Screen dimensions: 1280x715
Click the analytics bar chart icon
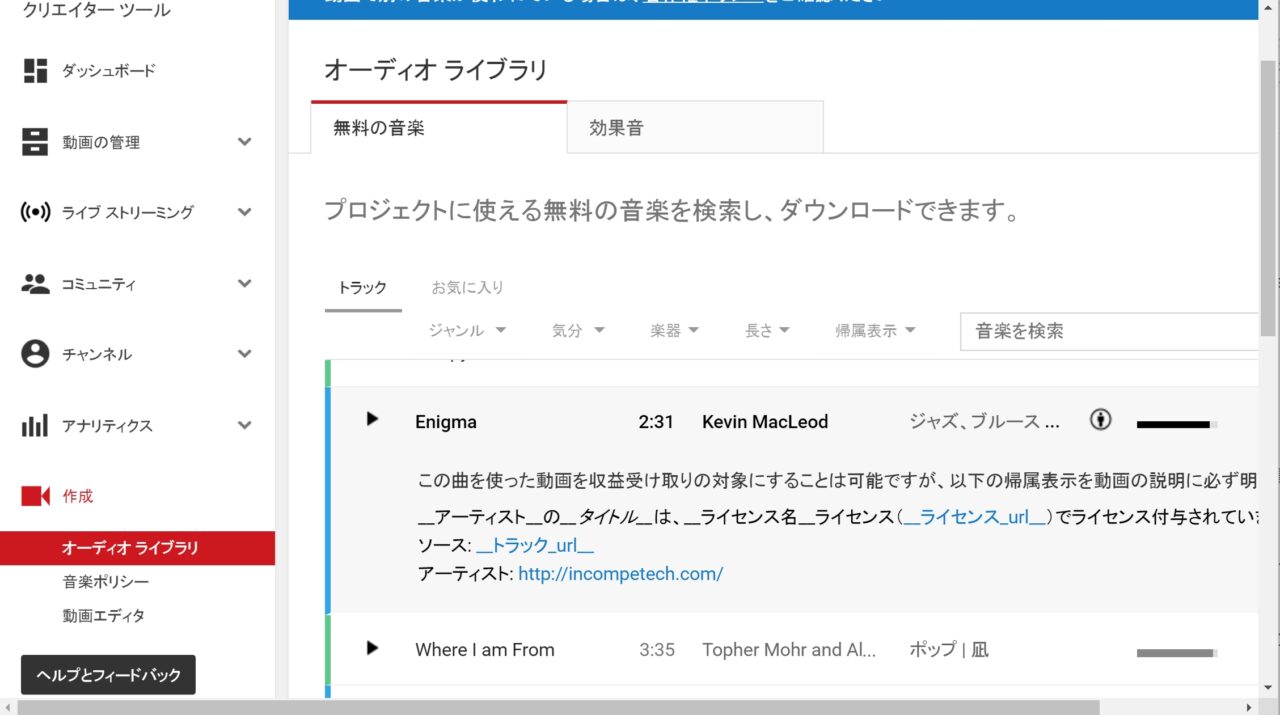pyautogui.click(x=35, y=426)
